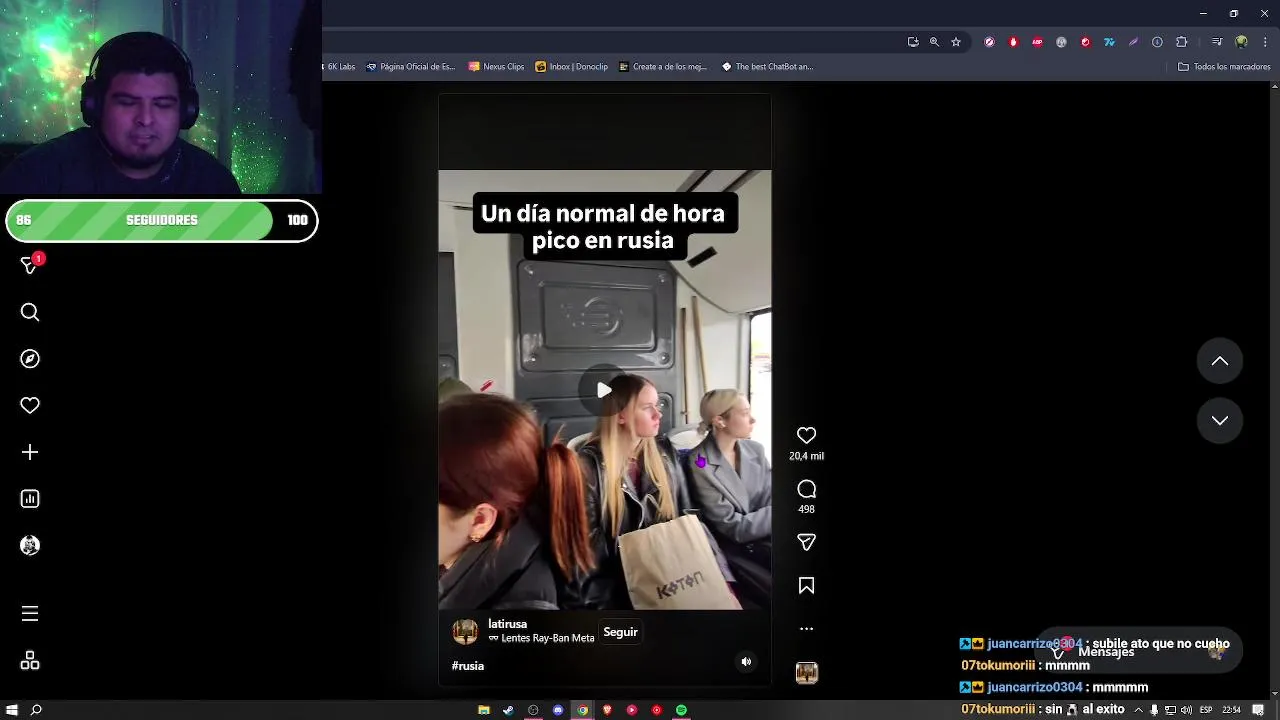Open latirusa profile picture

pos(465,631)
